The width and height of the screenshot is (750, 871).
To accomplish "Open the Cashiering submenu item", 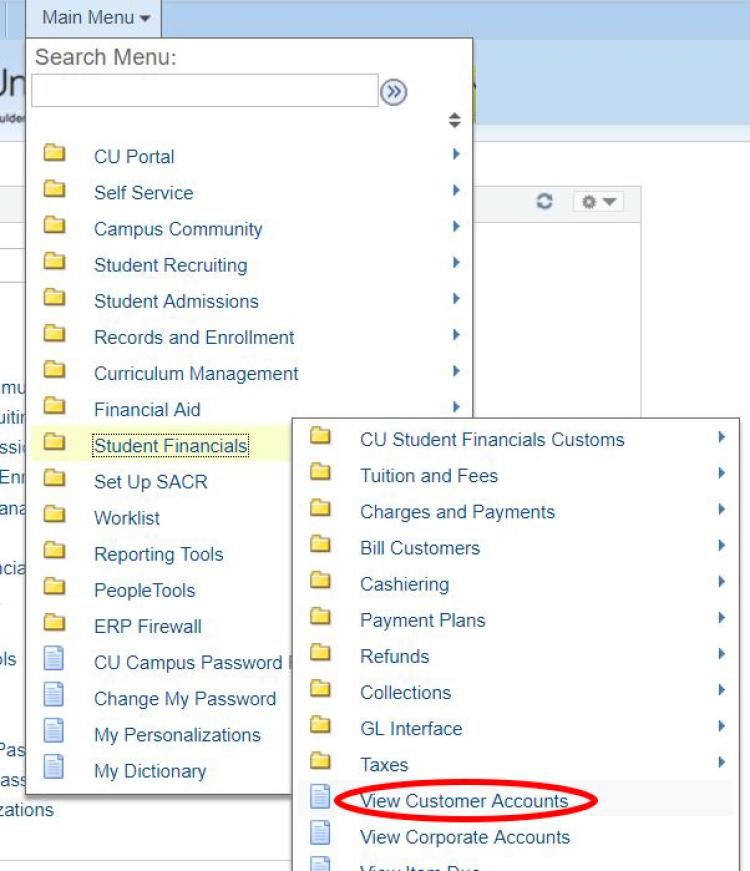I will [404, 584].
